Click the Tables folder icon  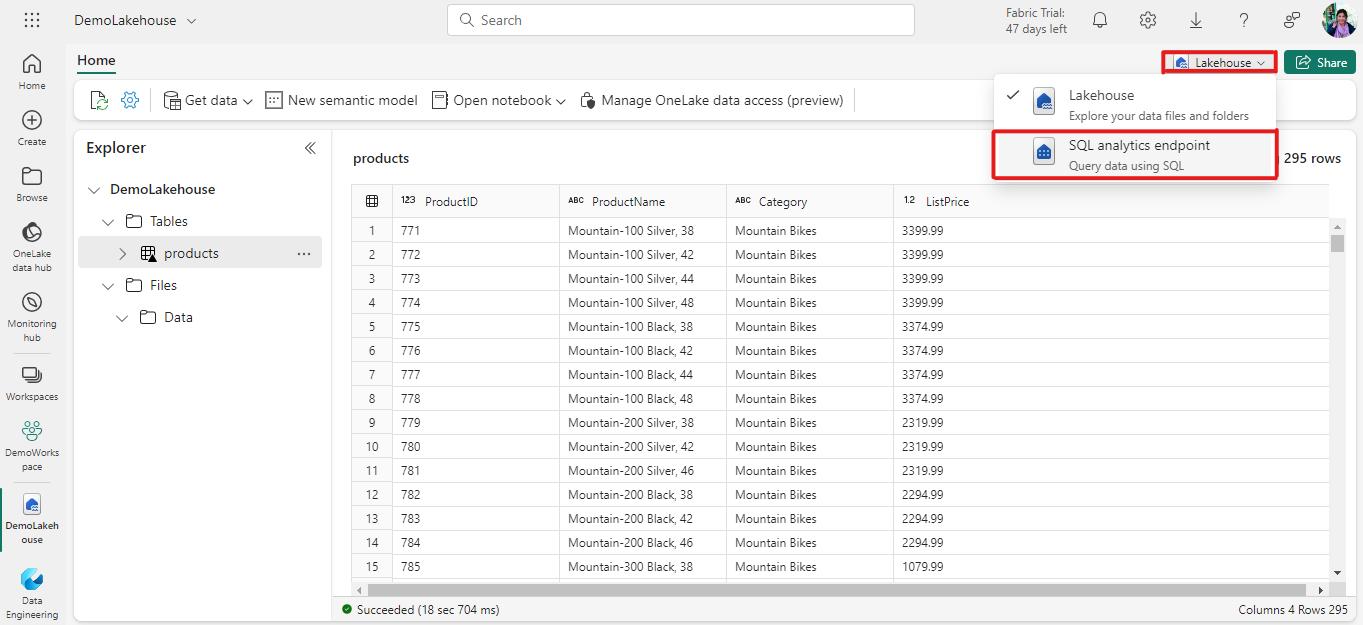tap(134, 221)
